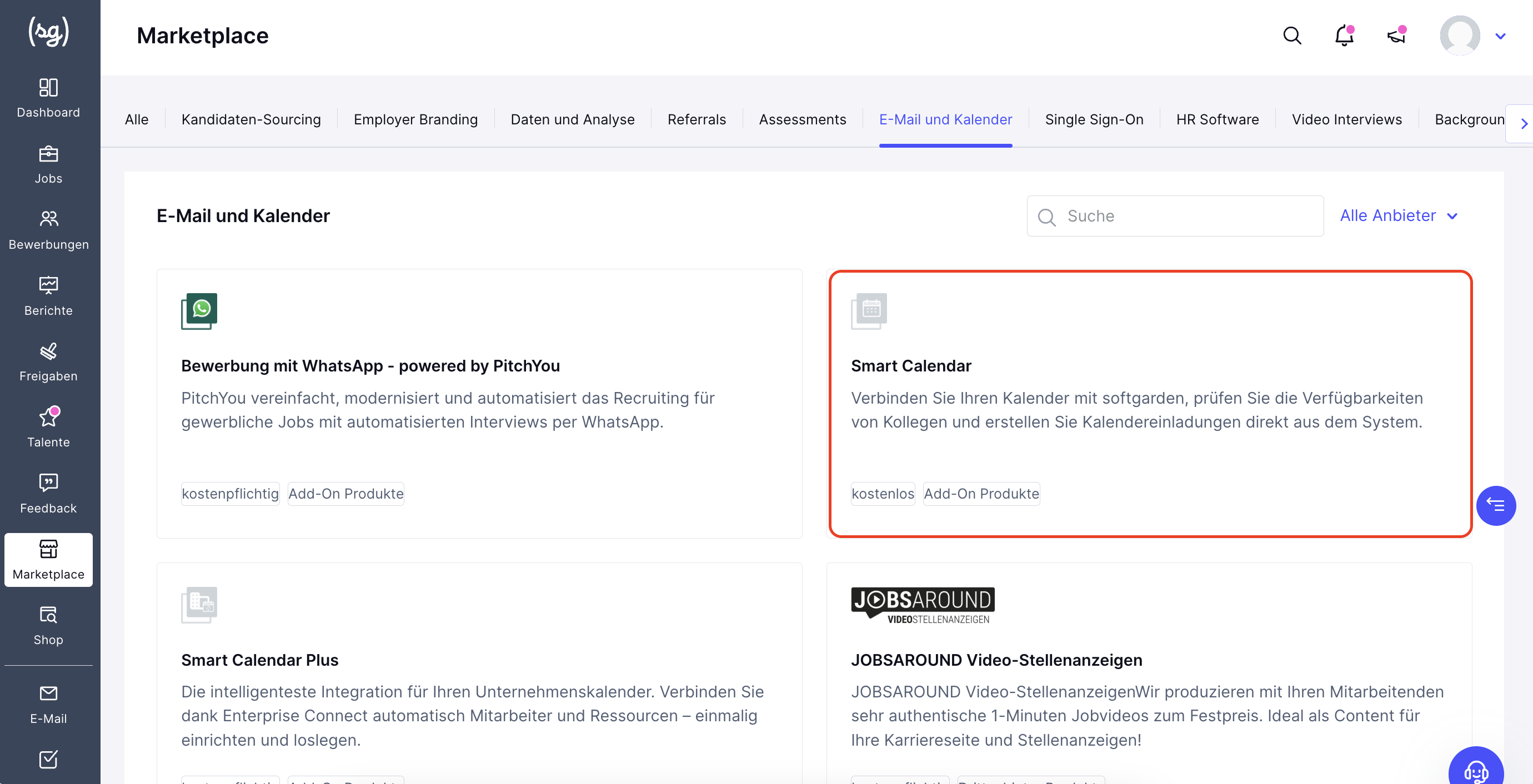Screen dimensions: 1533x784
Task: Click Add-On Produkte tag on Smart Calendar
Action: 981,494
